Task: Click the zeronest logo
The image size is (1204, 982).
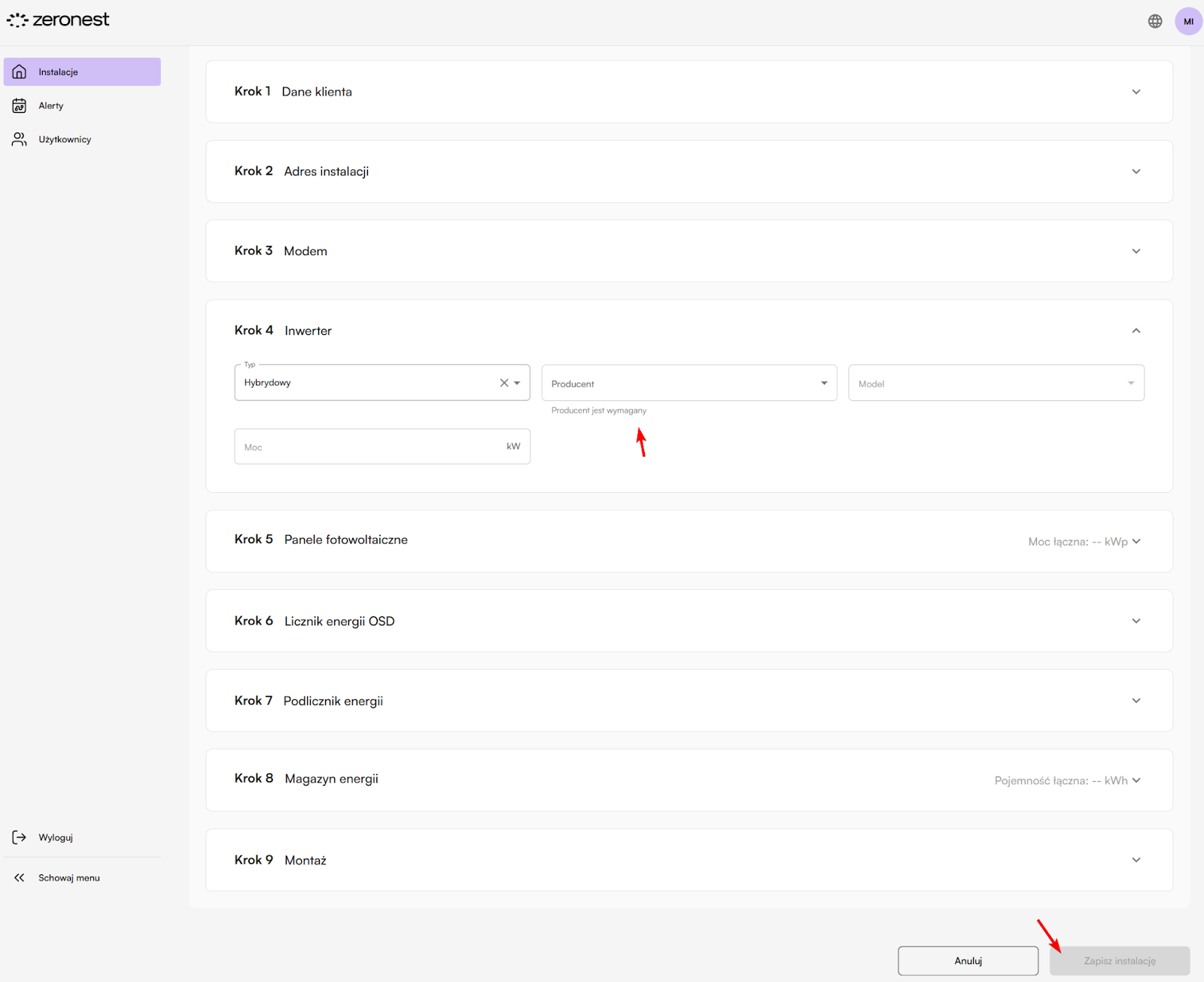Action: pos(58,20)
